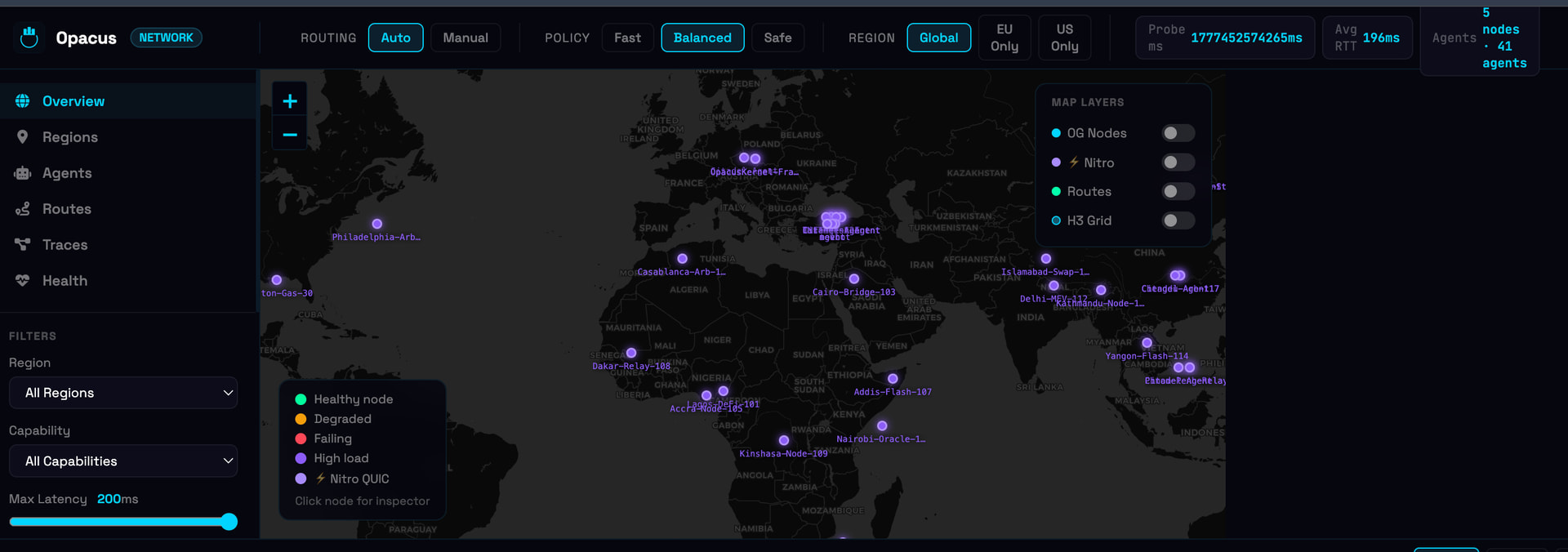Click the Health heart icon in sidebar

[23, 281]
